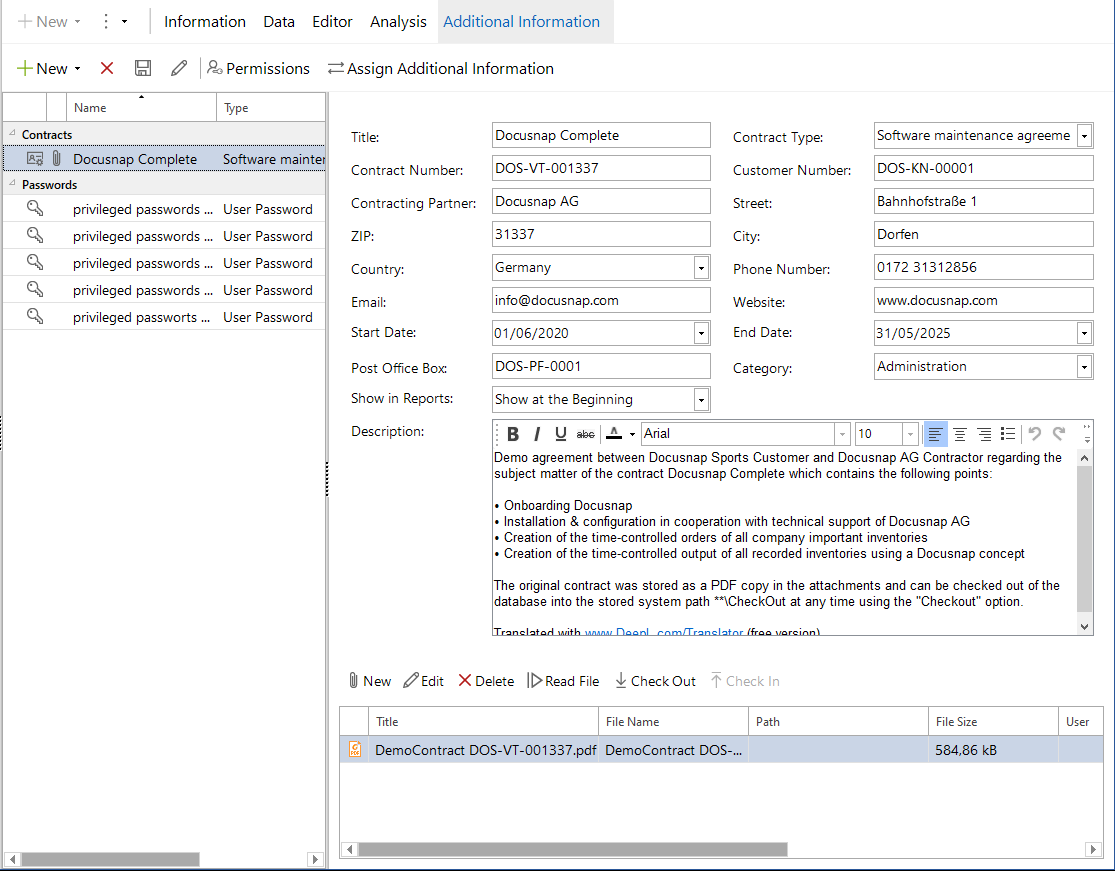Screen dimensions: 1115x871
Task: Click the key icon of the first privileged passwords row
Action: point(35,208)
